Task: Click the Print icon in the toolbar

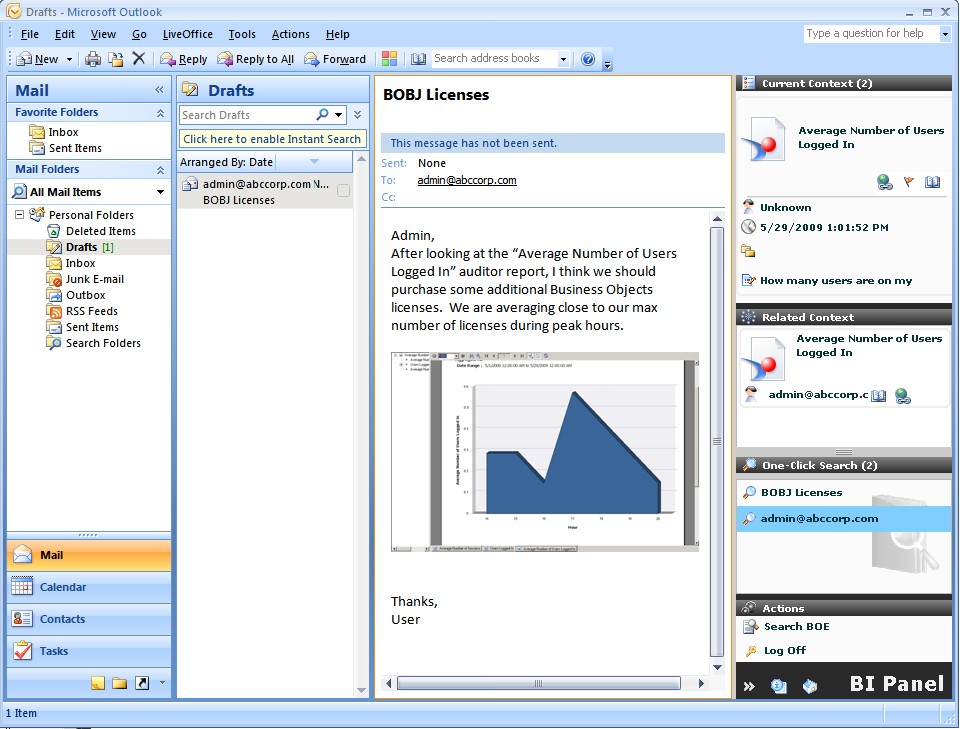Action: pos(93,59)
